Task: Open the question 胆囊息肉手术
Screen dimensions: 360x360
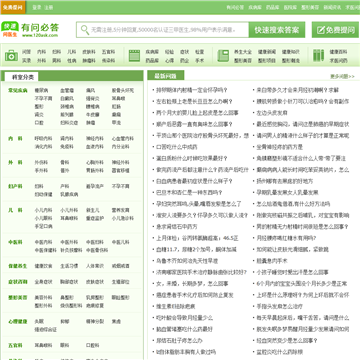Action: pyautogui.click(x=272, y=261)
